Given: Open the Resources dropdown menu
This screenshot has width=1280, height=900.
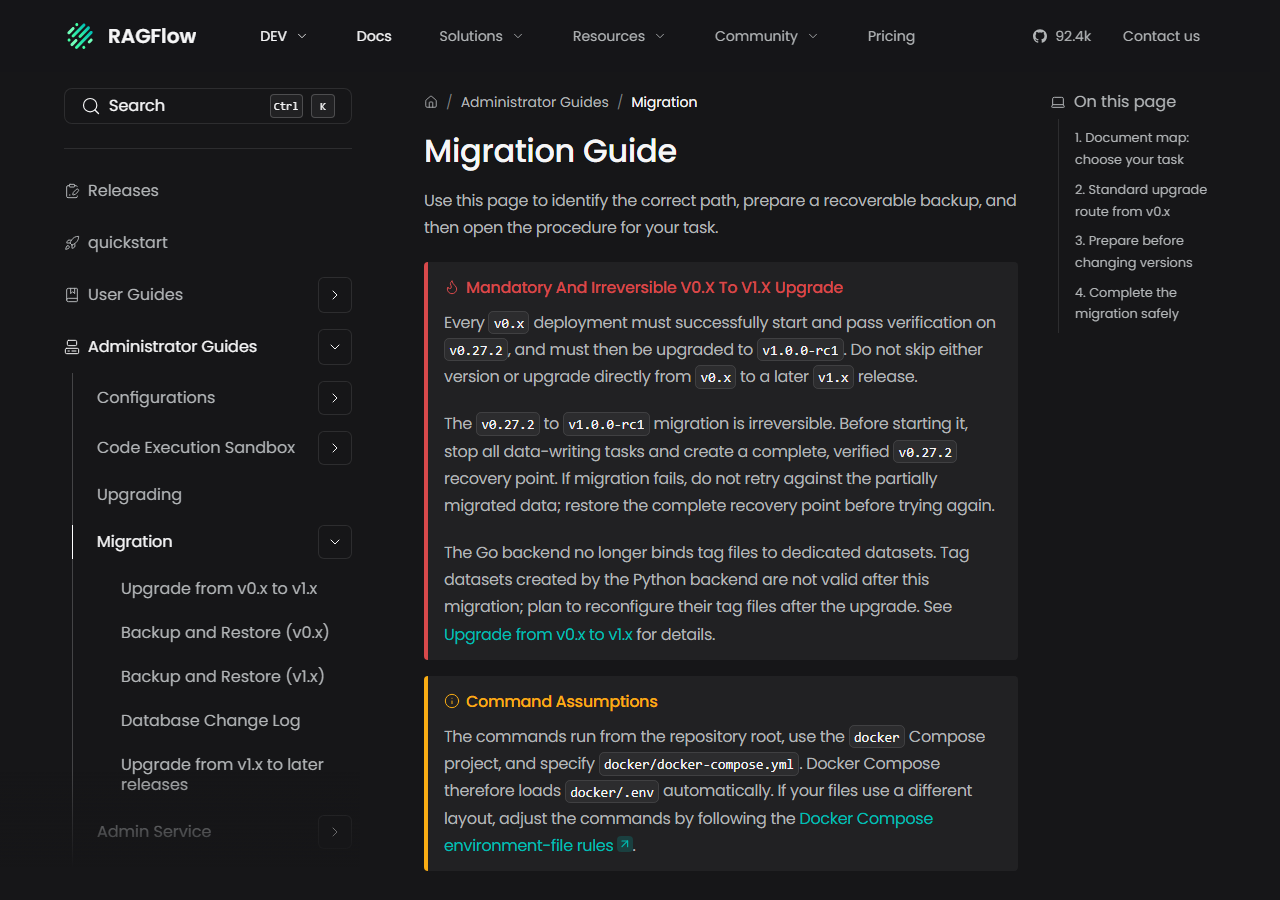Looking at the screenshot, I should coord(619,36).
